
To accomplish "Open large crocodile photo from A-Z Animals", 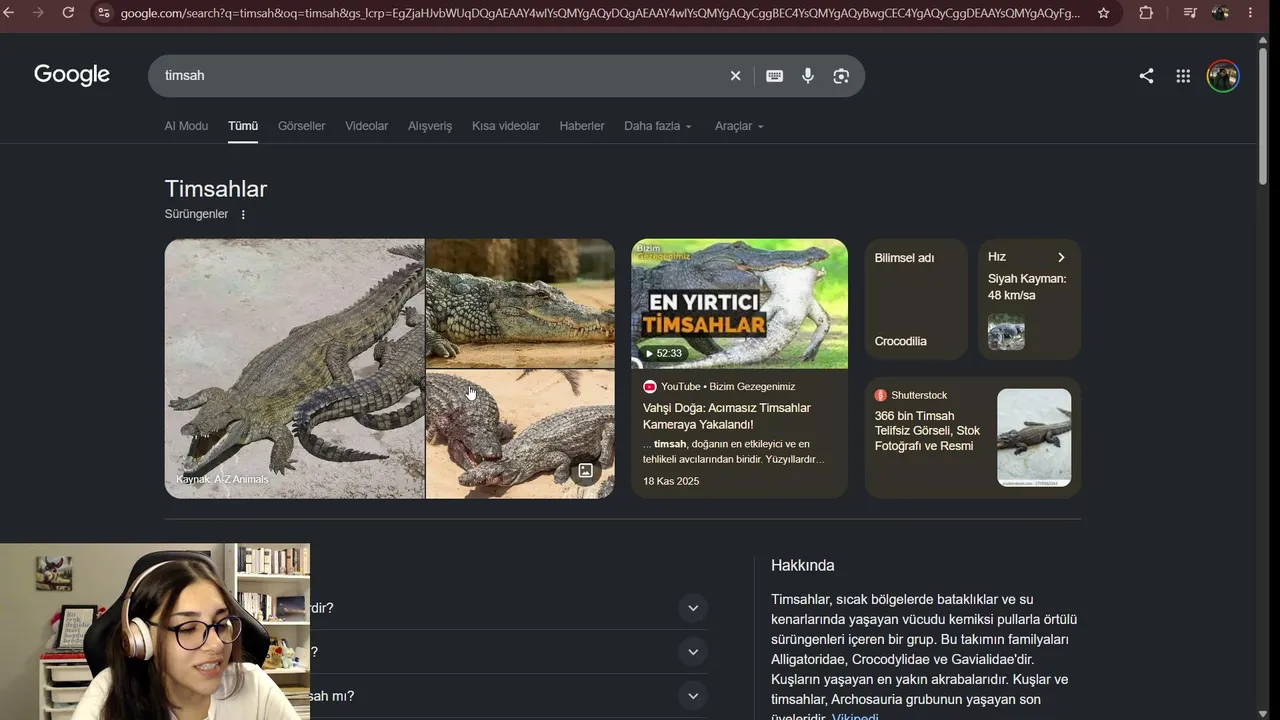I will 294,368.
